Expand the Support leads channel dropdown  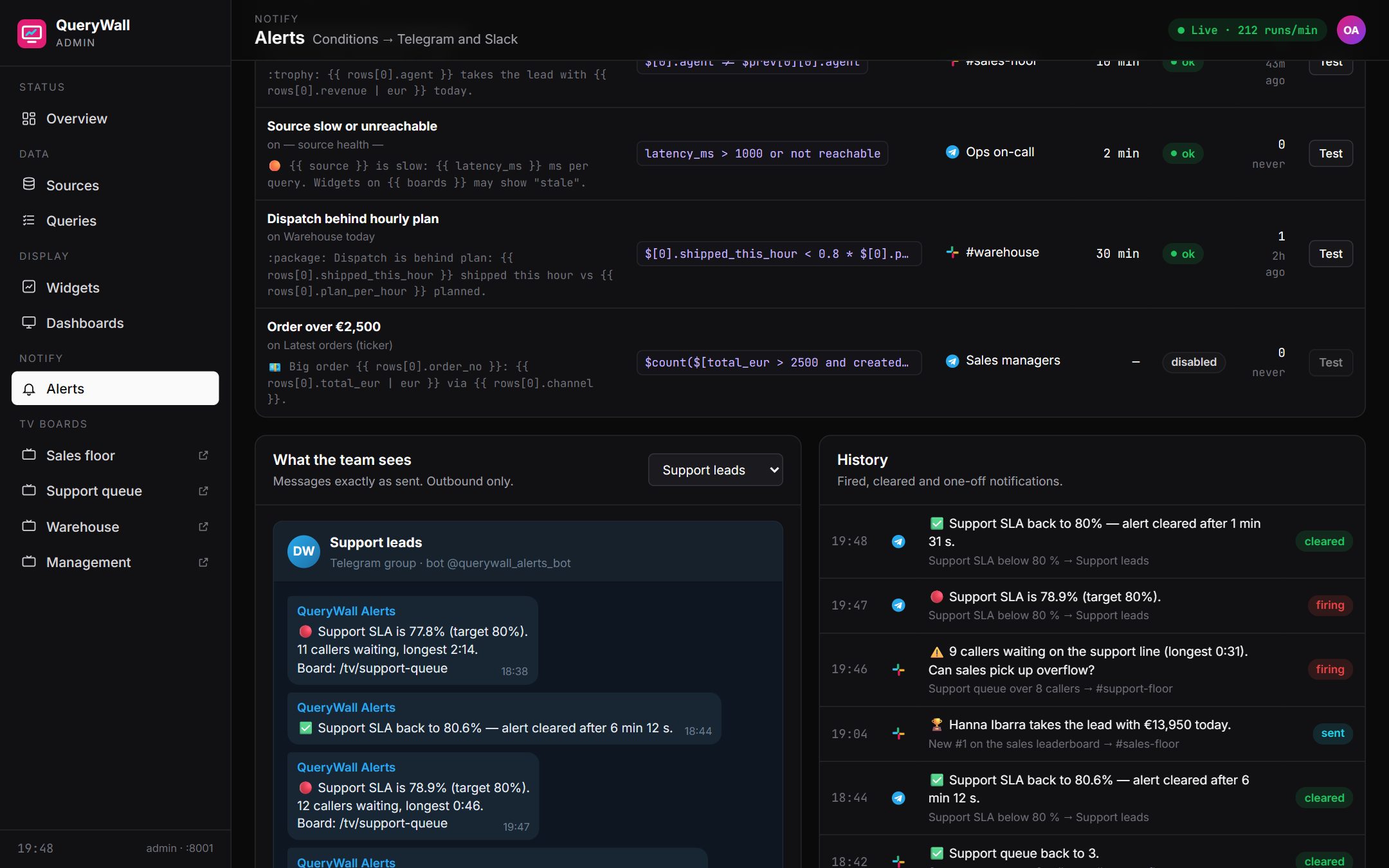click(x=715, y=470)
